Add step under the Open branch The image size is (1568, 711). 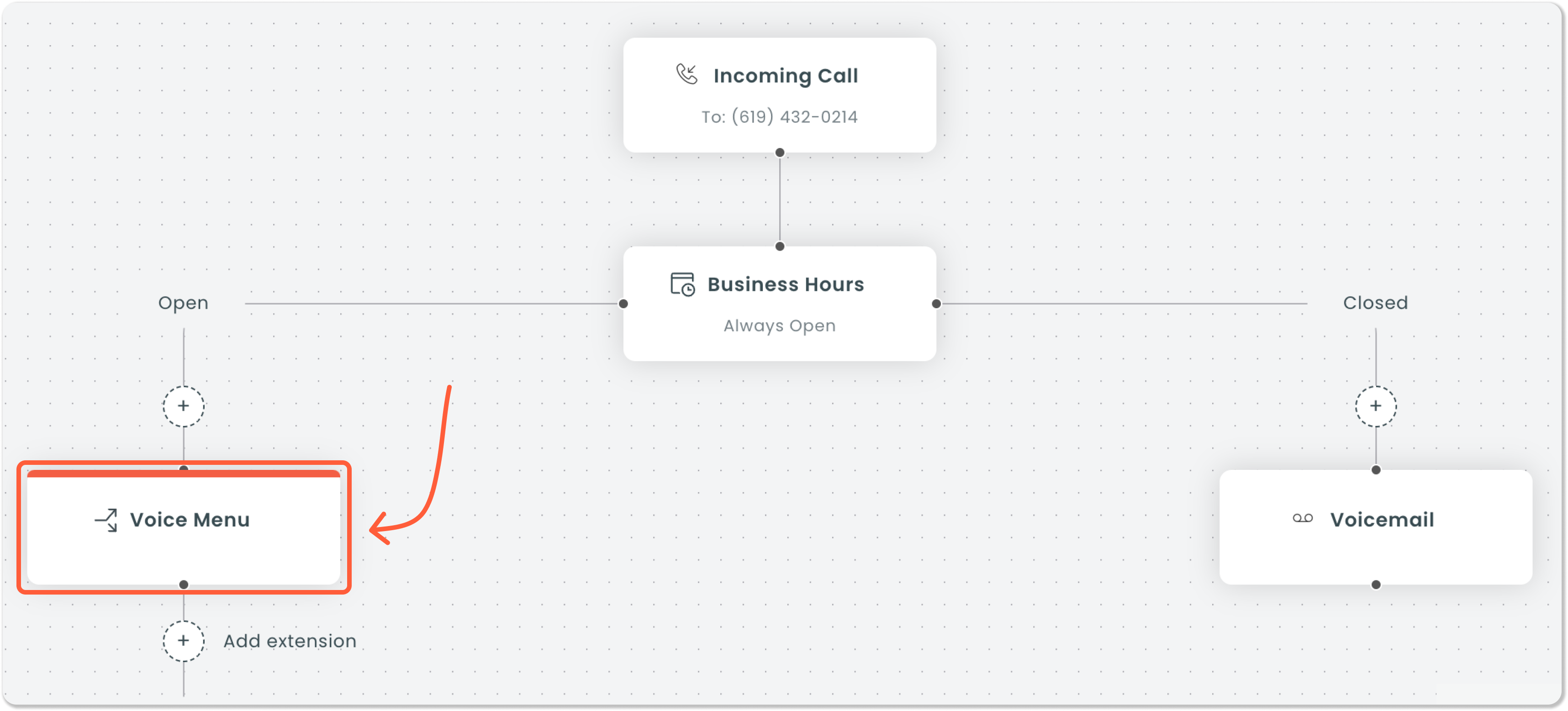183,406
